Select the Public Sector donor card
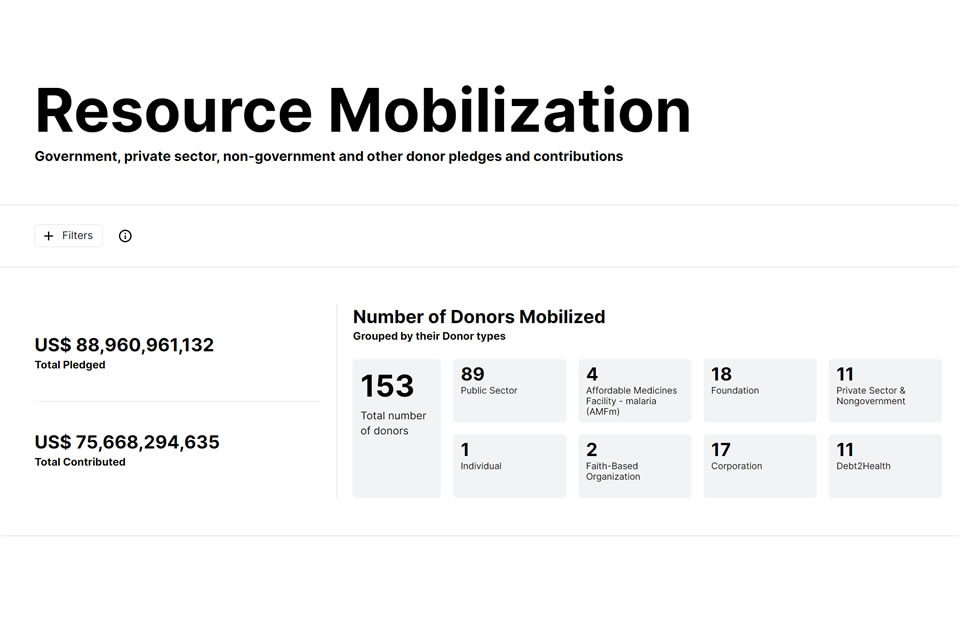 509,390
